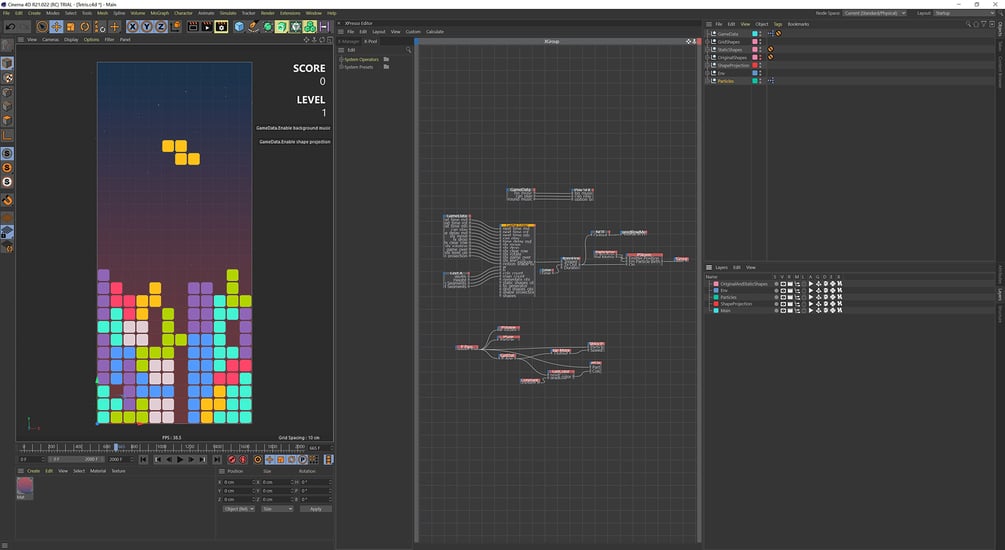
Task: Toggle the Z axis lock
Action: click(161, 27)
